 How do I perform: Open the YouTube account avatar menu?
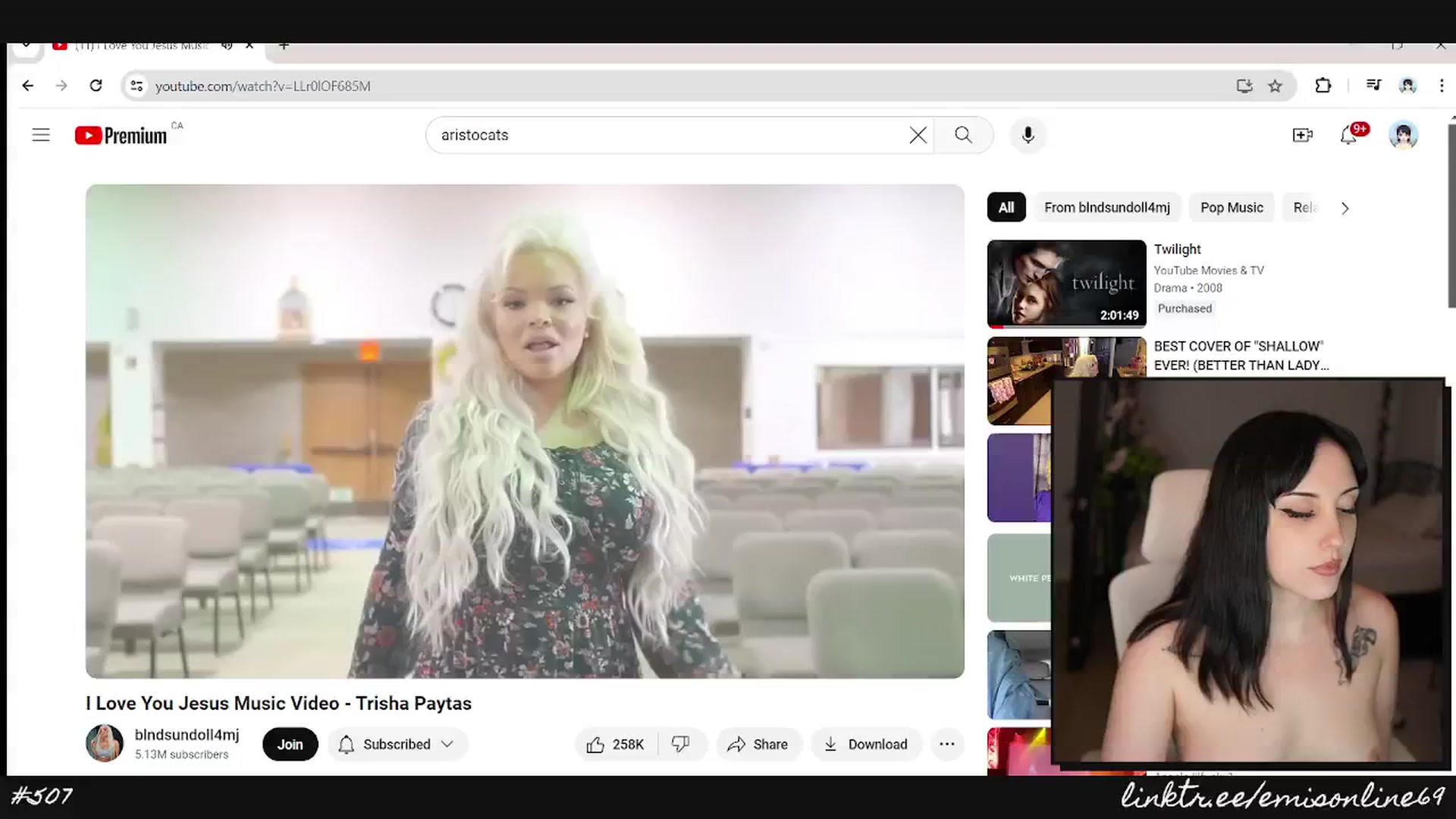pyautogui.click(x=1403, y=135)
